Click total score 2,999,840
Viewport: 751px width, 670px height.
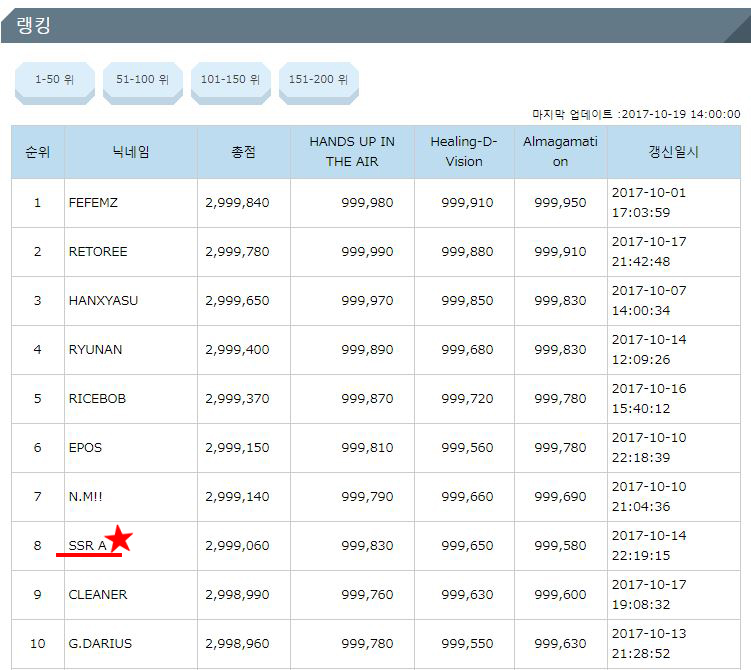pyautogui.click(x=238, y=203)
